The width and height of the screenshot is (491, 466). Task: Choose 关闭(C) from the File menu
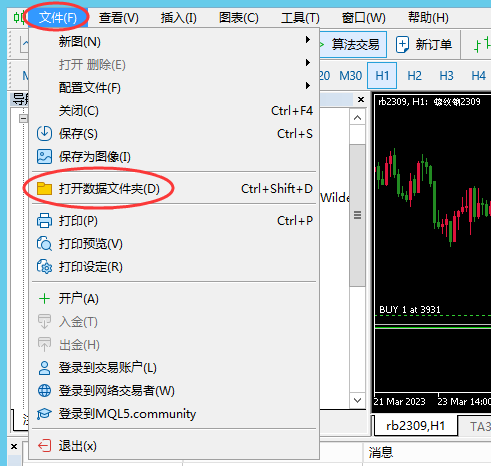174,110
